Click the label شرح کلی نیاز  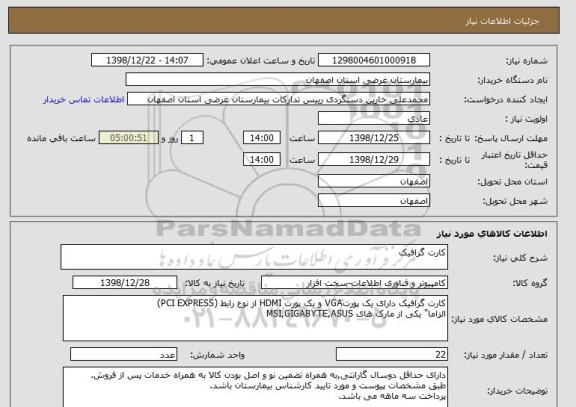[x=520, y=258]
